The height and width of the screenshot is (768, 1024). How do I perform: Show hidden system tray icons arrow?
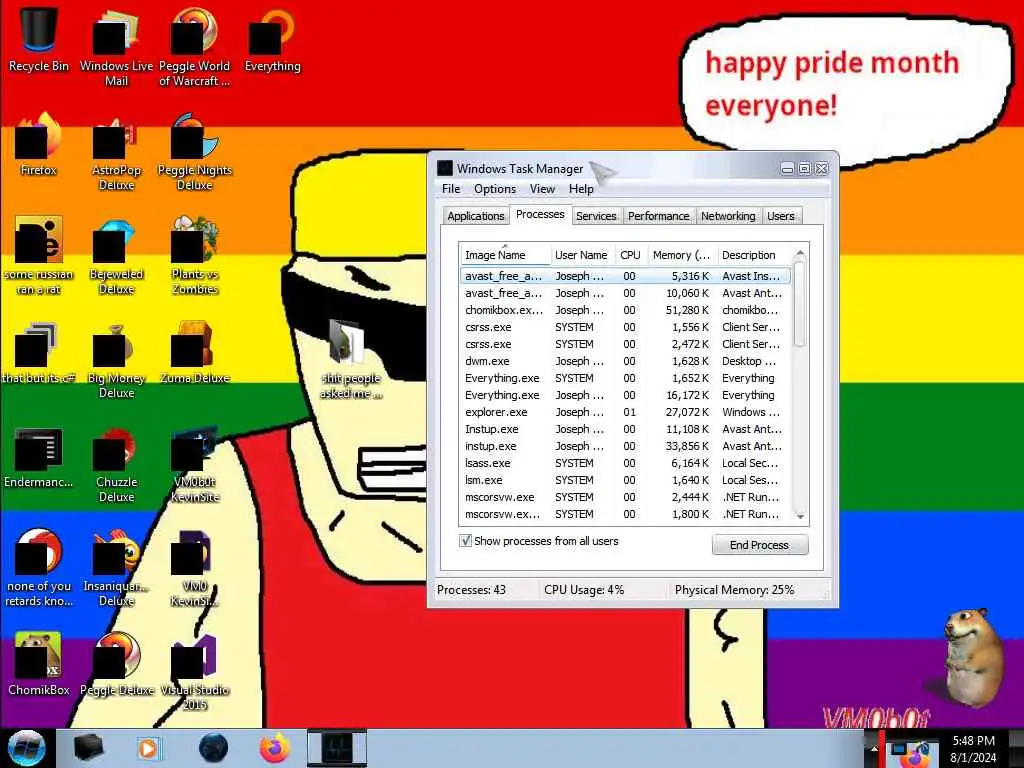(874, 749)
